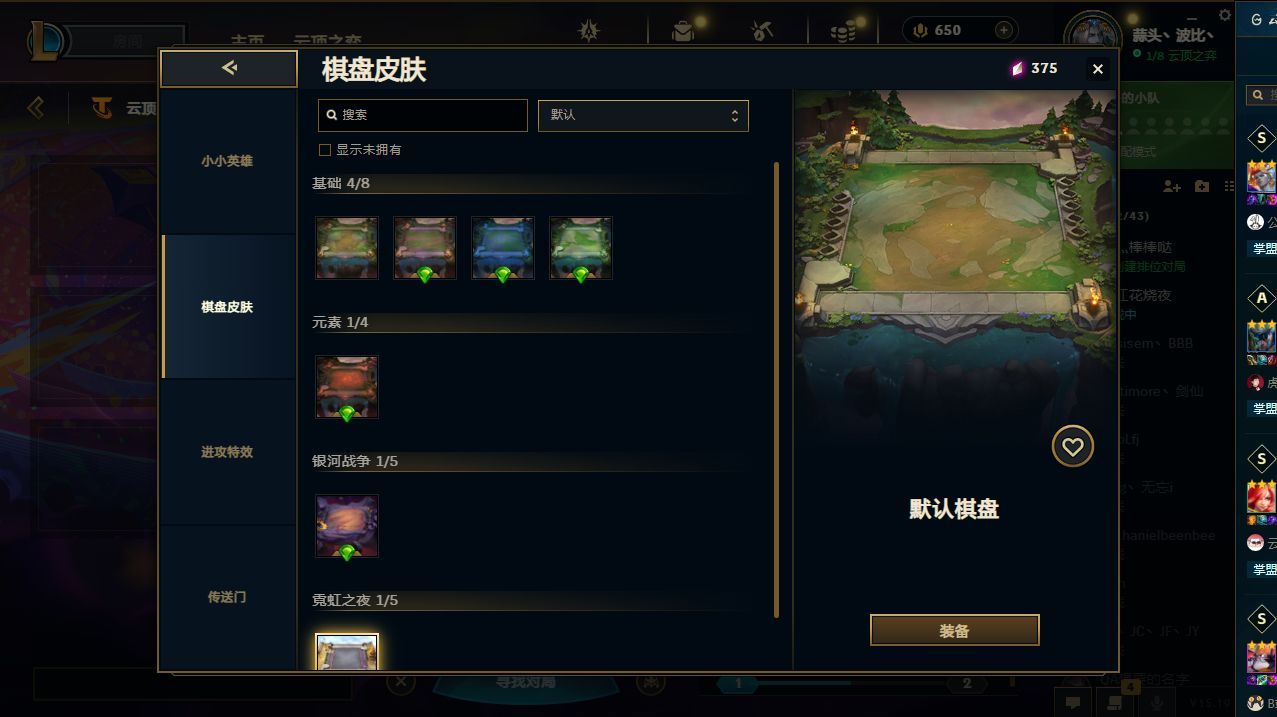Close the 棋盘皮肤 dialog with X

coord(1097,69)
